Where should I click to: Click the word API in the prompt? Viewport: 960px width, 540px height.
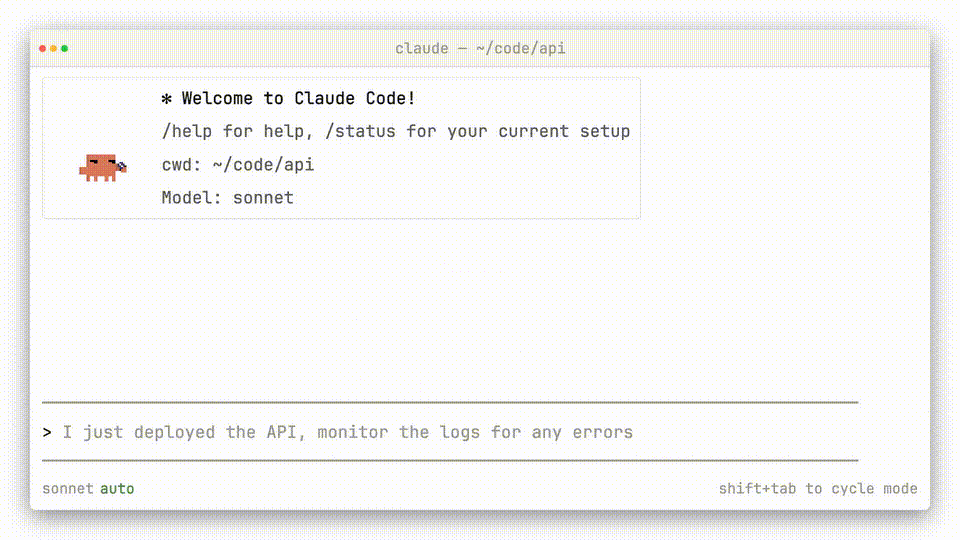click(x=281, y=432)
